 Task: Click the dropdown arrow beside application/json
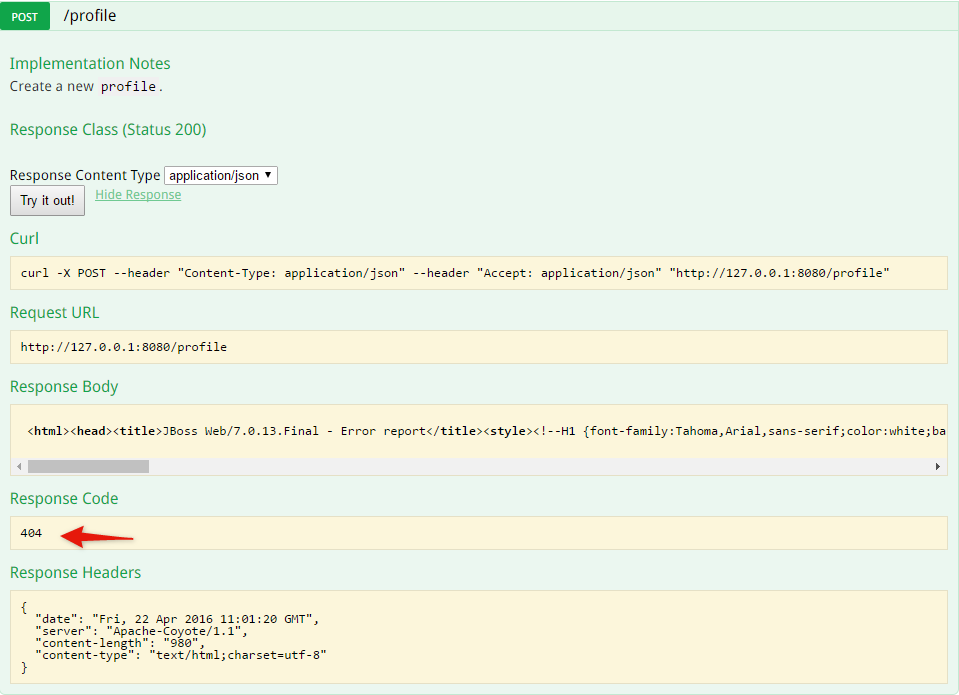tap(268, 175)
